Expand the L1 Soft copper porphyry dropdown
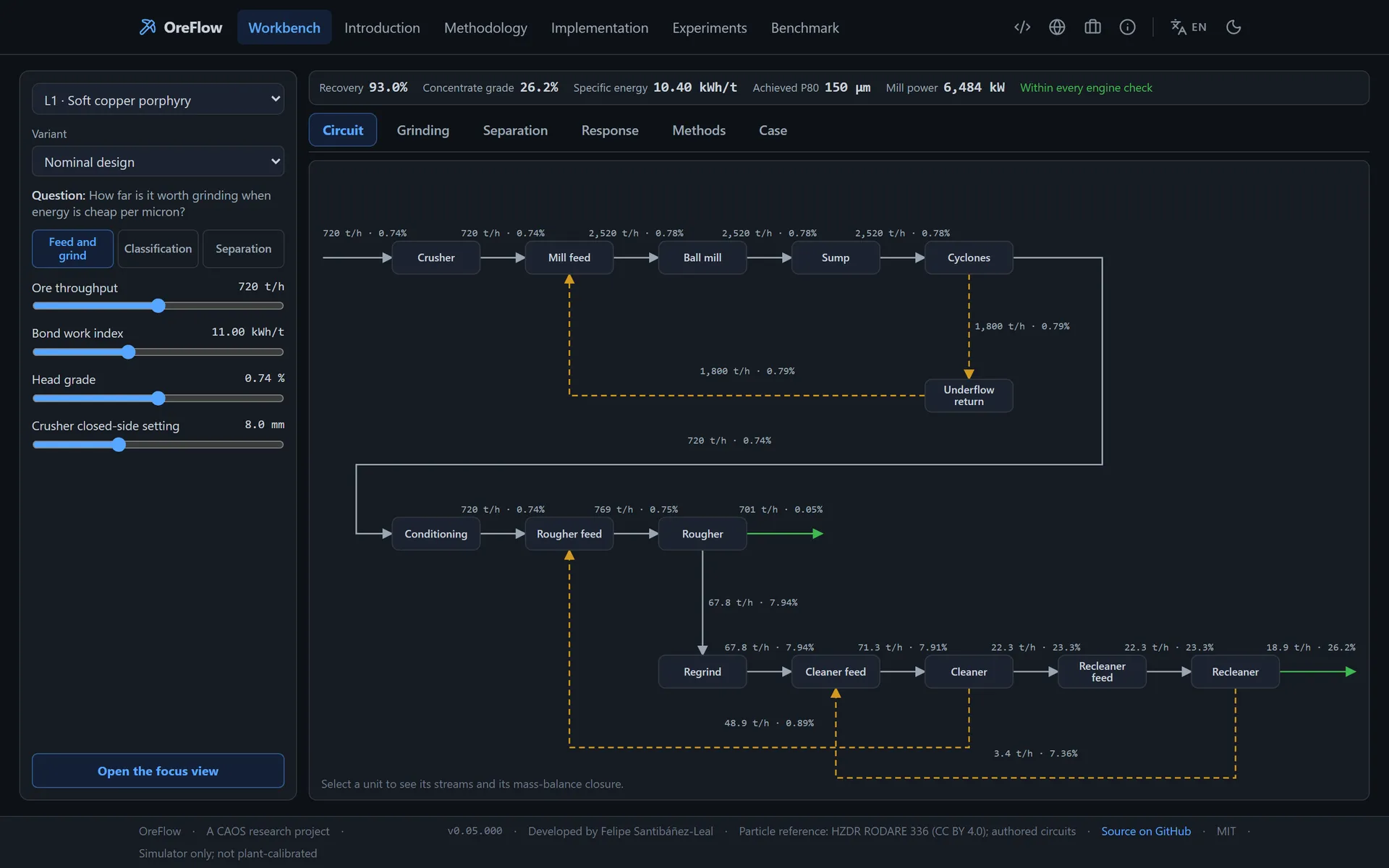Screen dimensions: 1389x868 click(158, 100)
